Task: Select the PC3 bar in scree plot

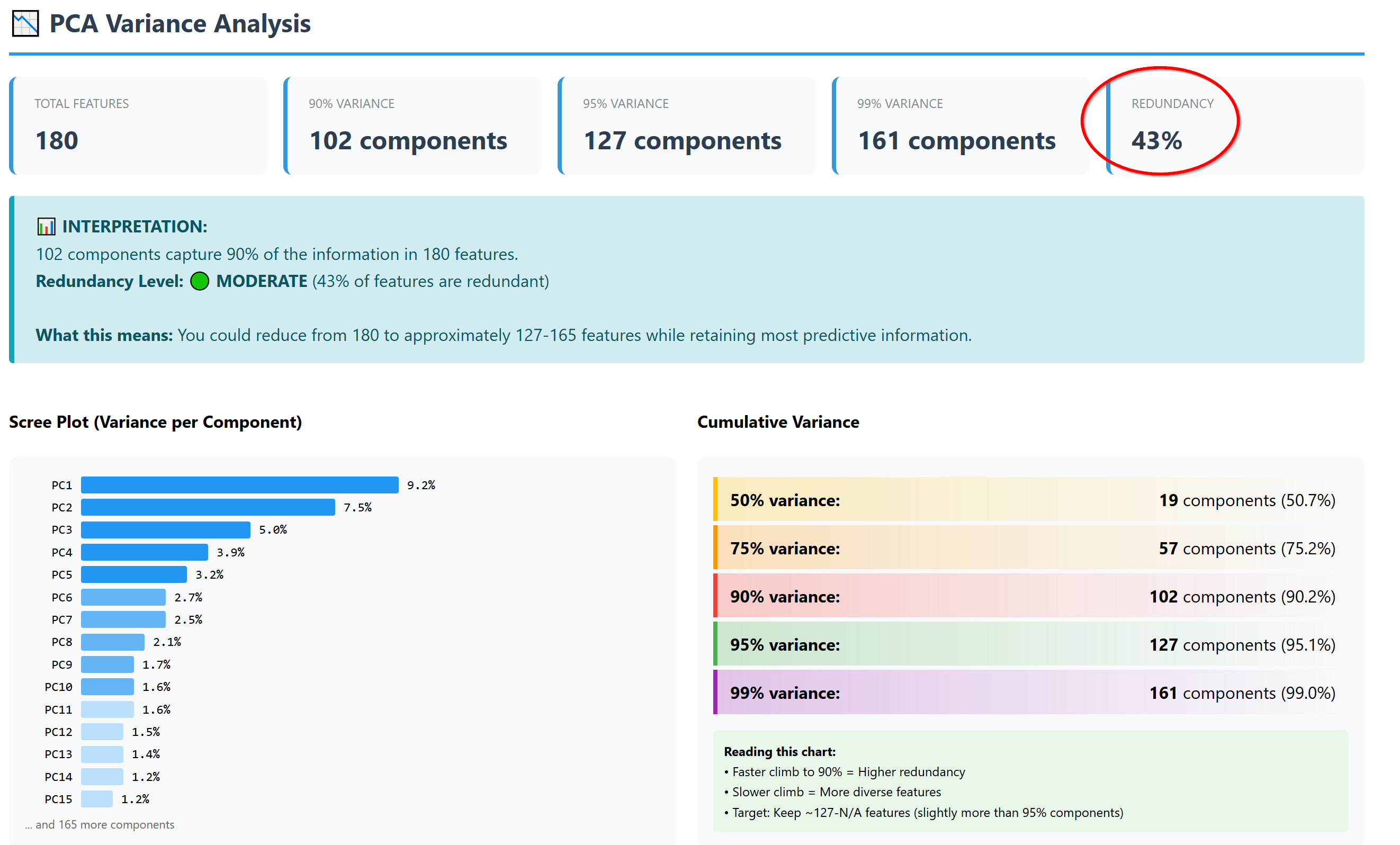Action: point(165,529)
